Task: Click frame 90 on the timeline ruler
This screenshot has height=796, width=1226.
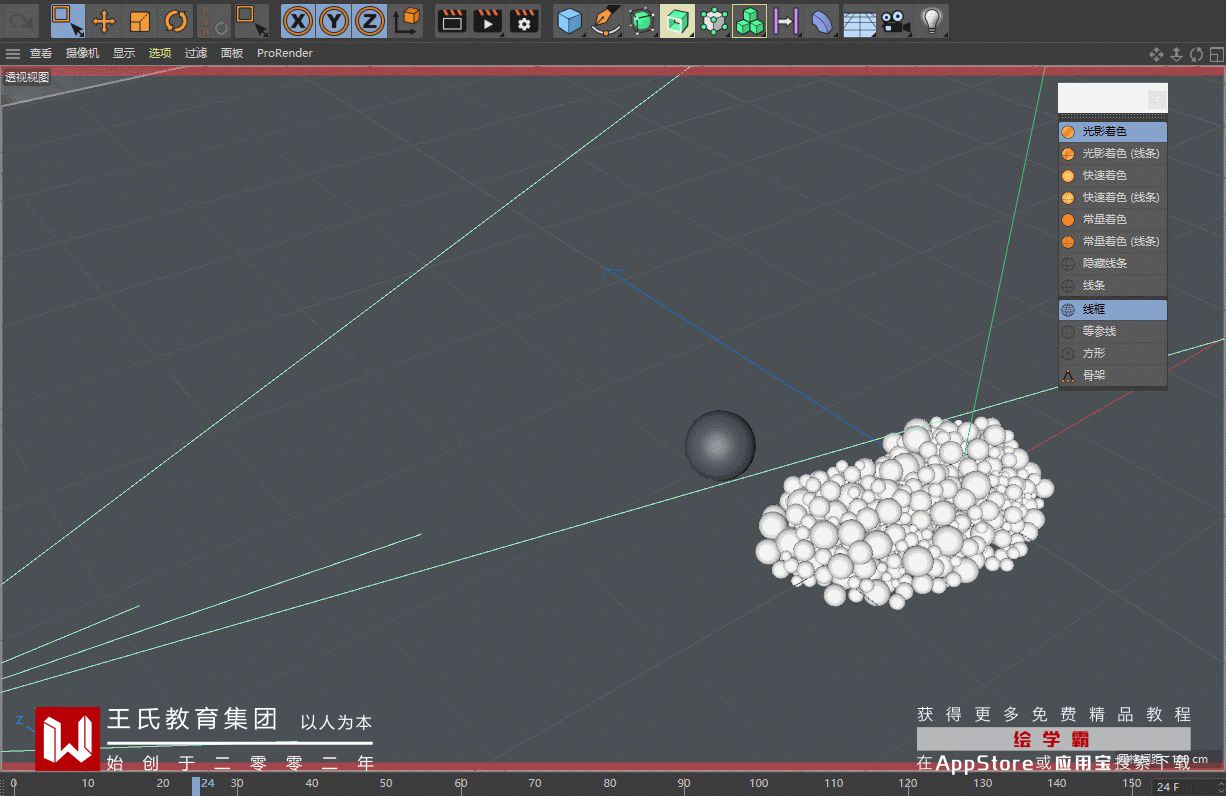Action: pos(684,784)
